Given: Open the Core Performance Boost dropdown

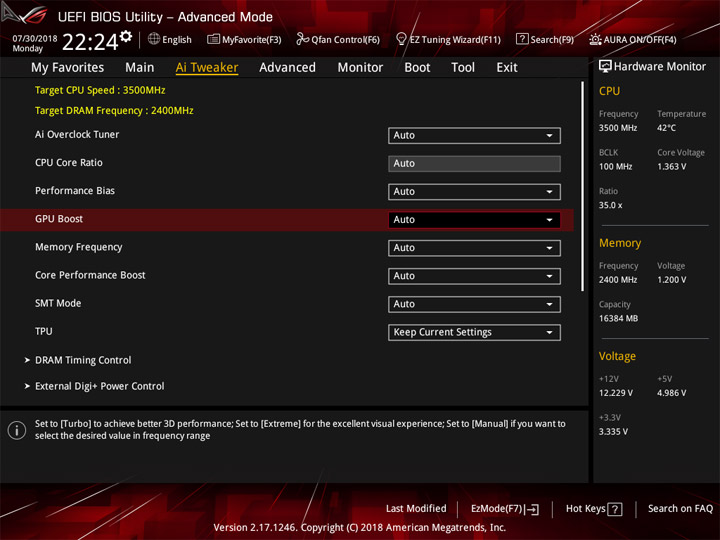Looking at the screenshot, I should (474, 276).
